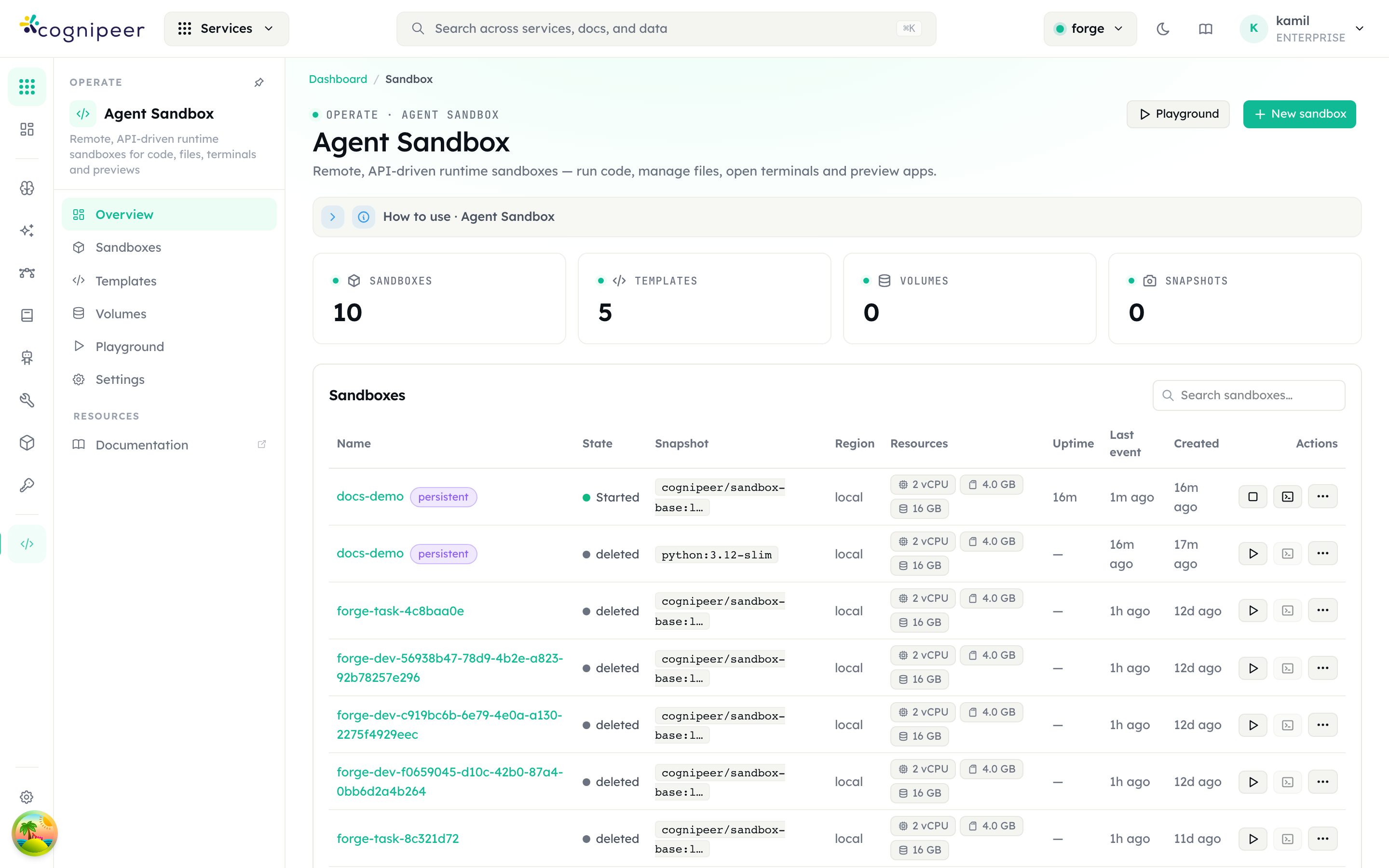The image size is (1389, 868).
Task: Open the docs book icon in header
Action: point(1205,29)
